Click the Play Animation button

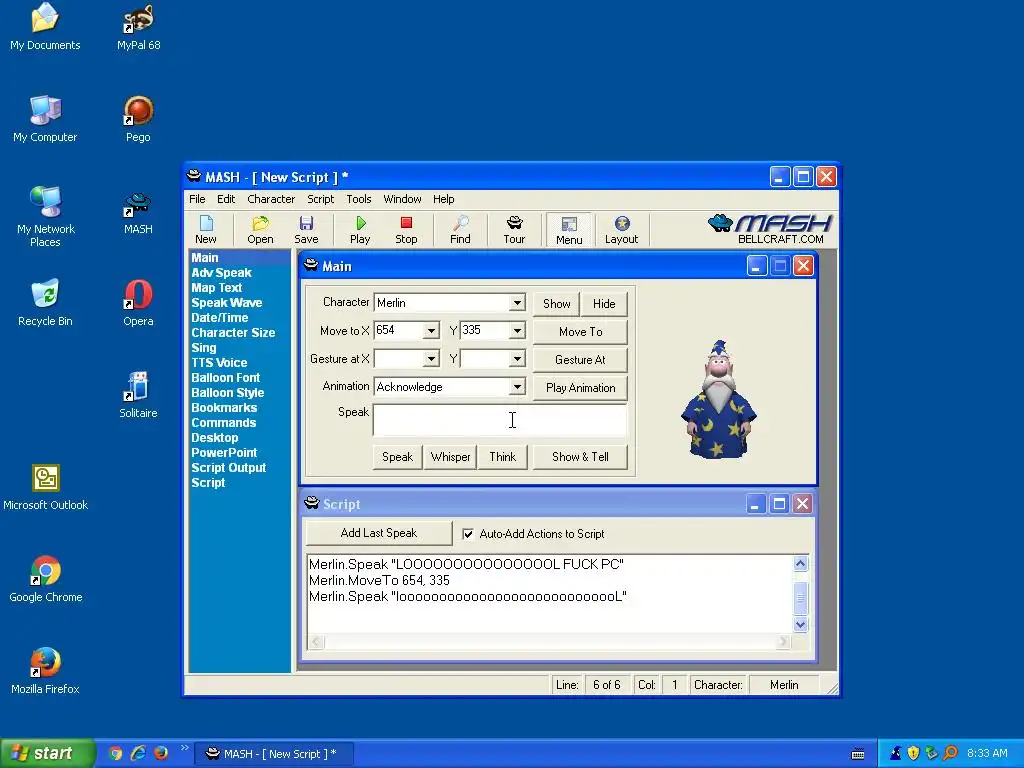tap(581, 388)
